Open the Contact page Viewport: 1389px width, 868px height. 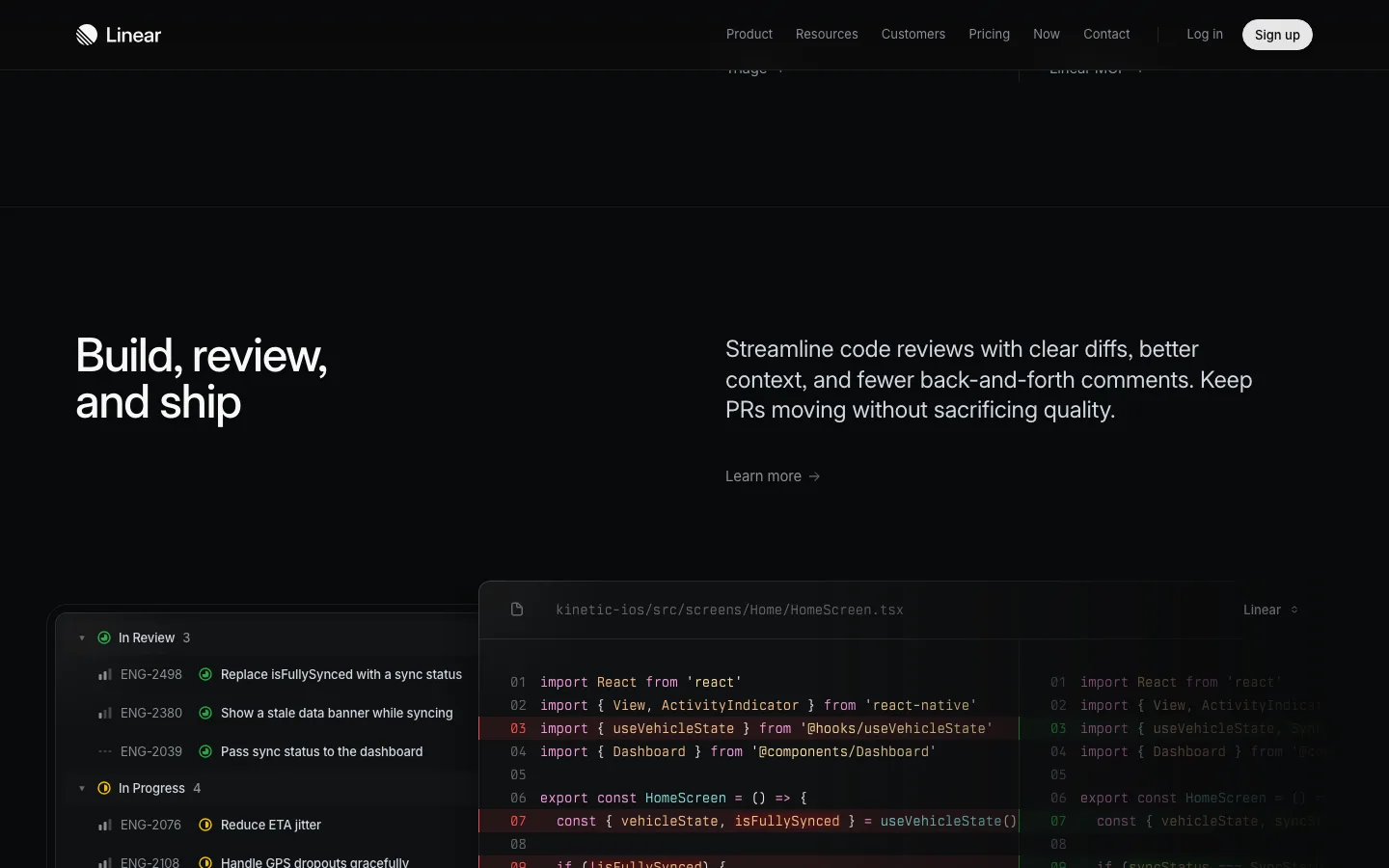[x=1106, y=34]
